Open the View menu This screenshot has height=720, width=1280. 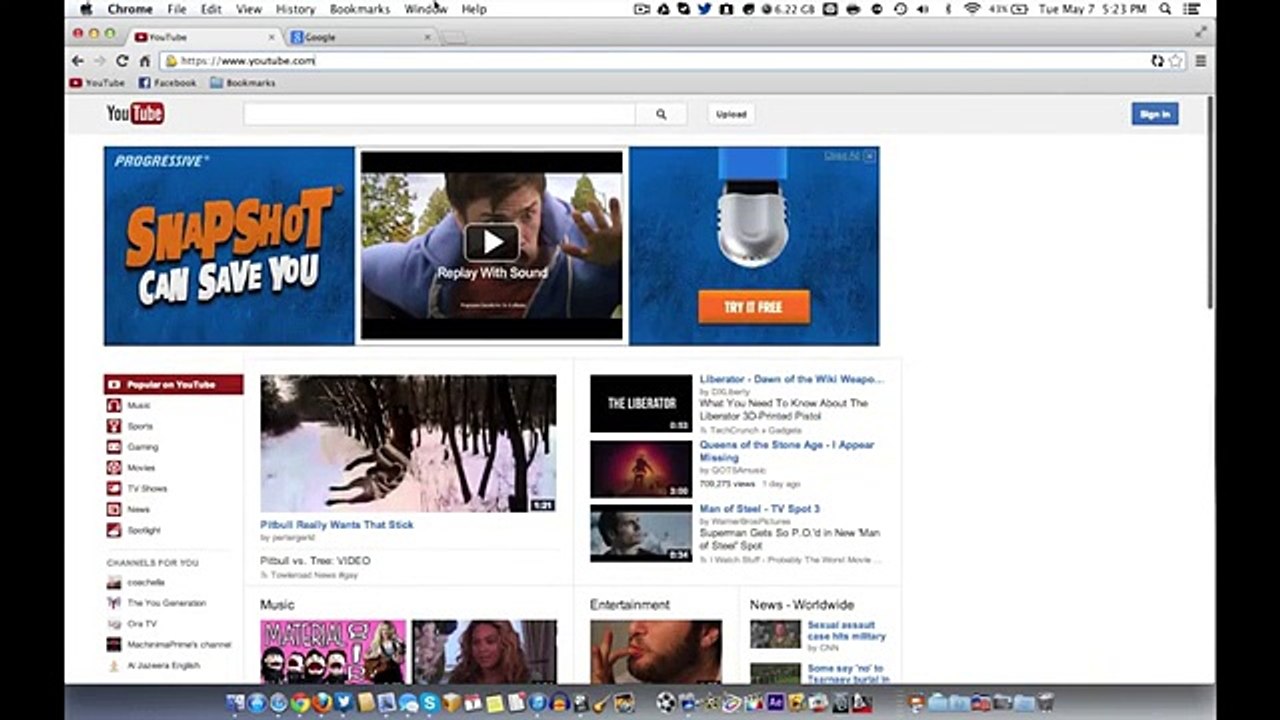249,9
